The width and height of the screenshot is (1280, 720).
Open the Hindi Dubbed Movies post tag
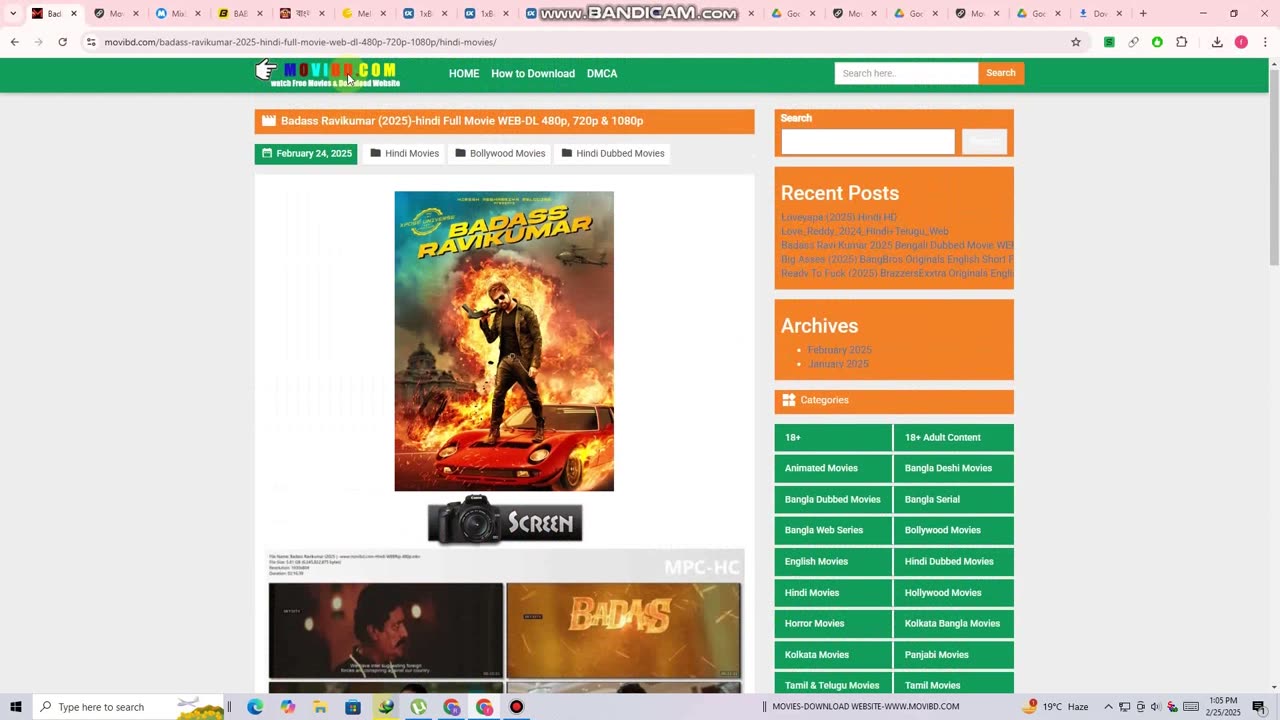coord(613,153)
